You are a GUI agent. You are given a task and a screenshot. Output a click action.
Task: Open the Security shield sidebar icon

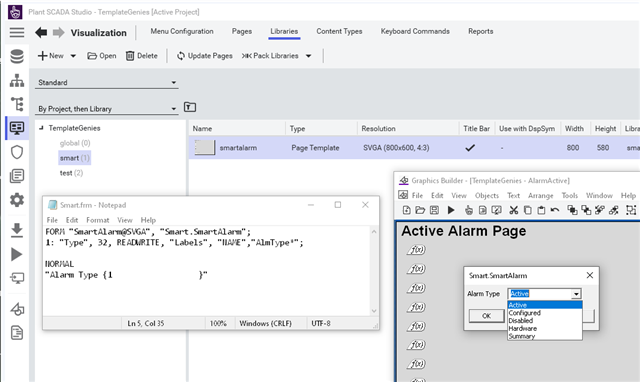[x=17, y=152]
